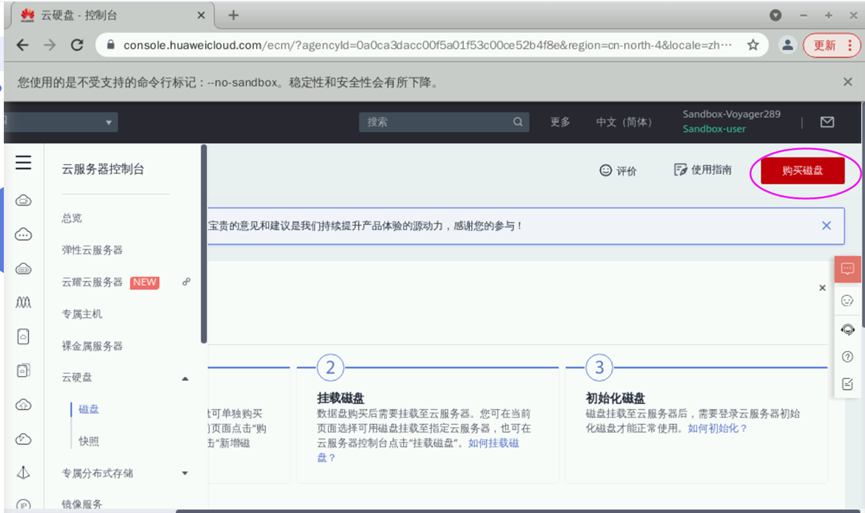The image size is (865, 513).
Task: Open the red chat feedback widget
Action: click(847, 269)
